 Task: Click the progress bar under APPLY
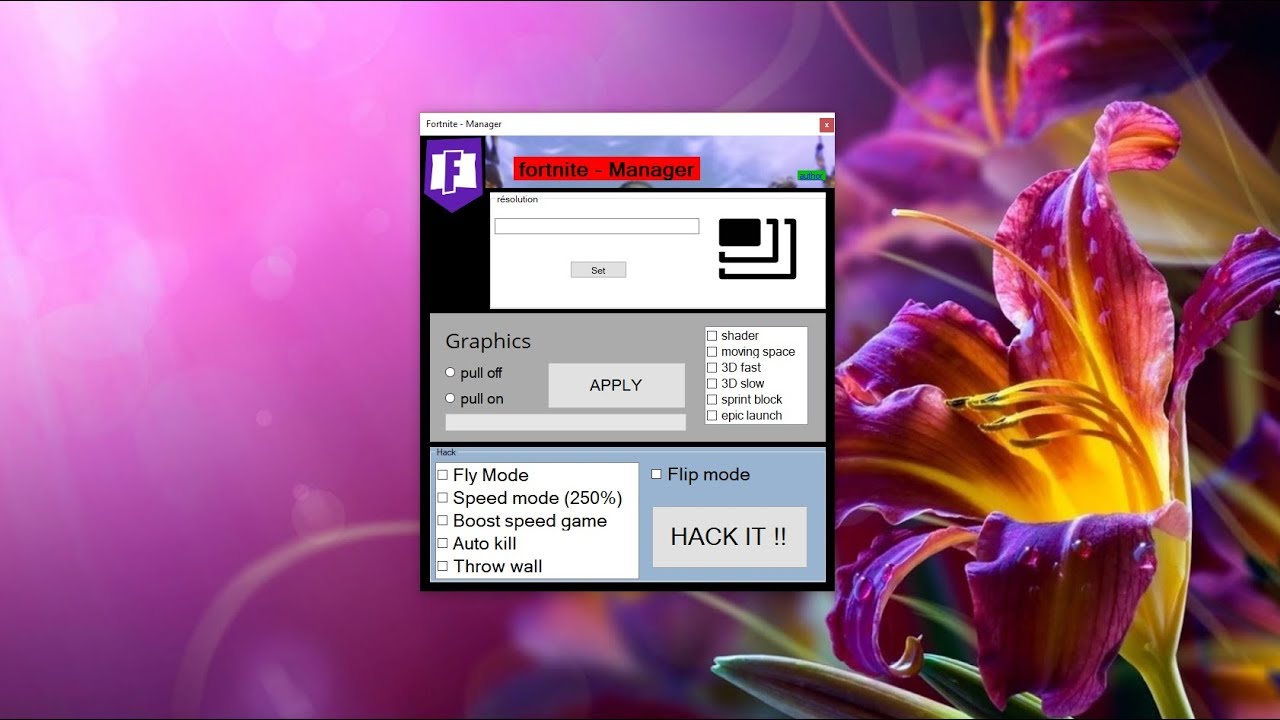tap(565, 422)
